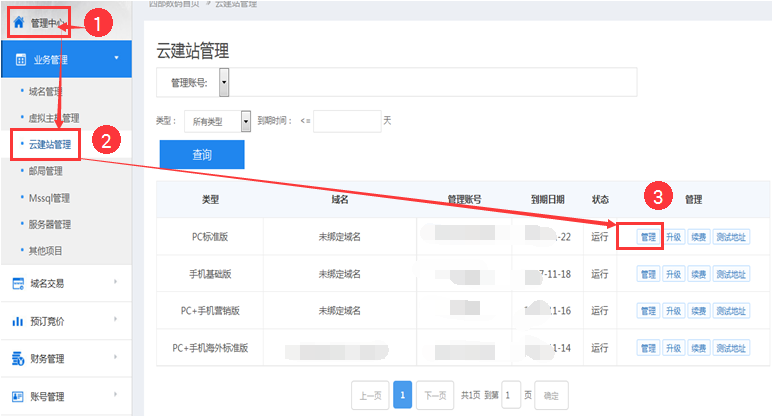Click 续费 for the PC+手机营销版 row
The height and width of the screenshot is (418, 772).
click(699, 311)
